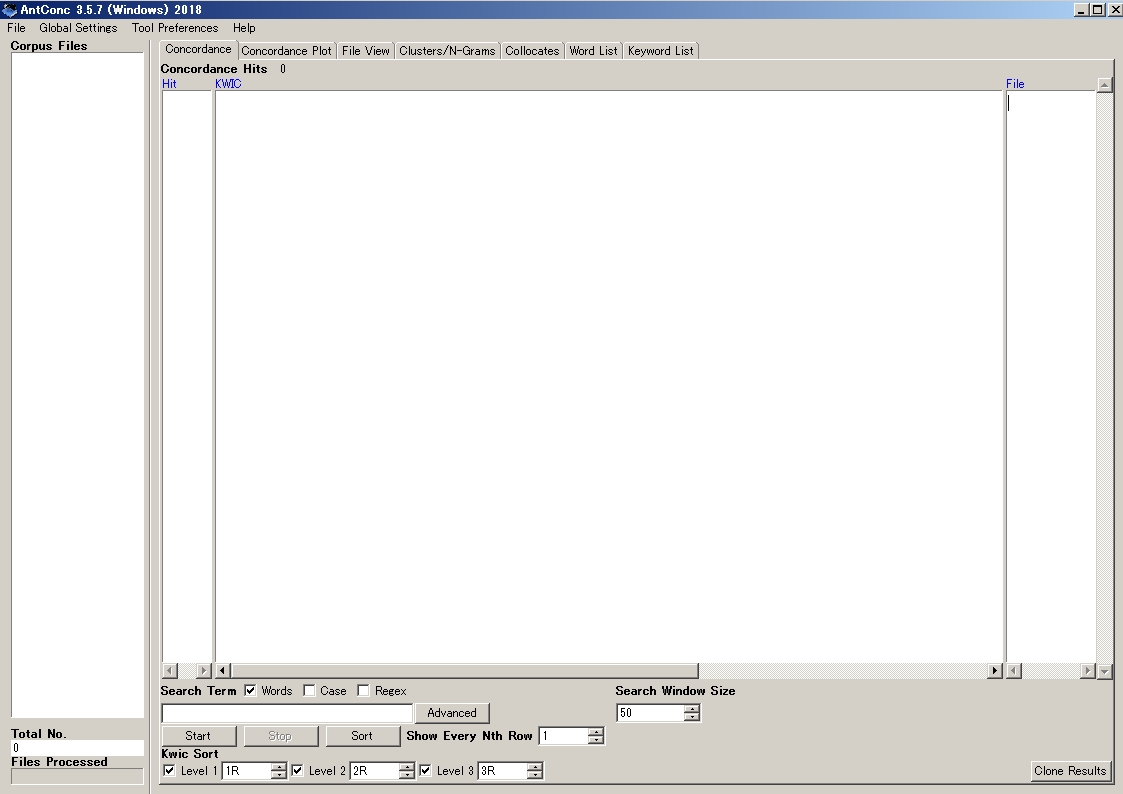The image size is (1123, 794).
Task: Open the Global Settings menu
Action: (x=77, y=28)
